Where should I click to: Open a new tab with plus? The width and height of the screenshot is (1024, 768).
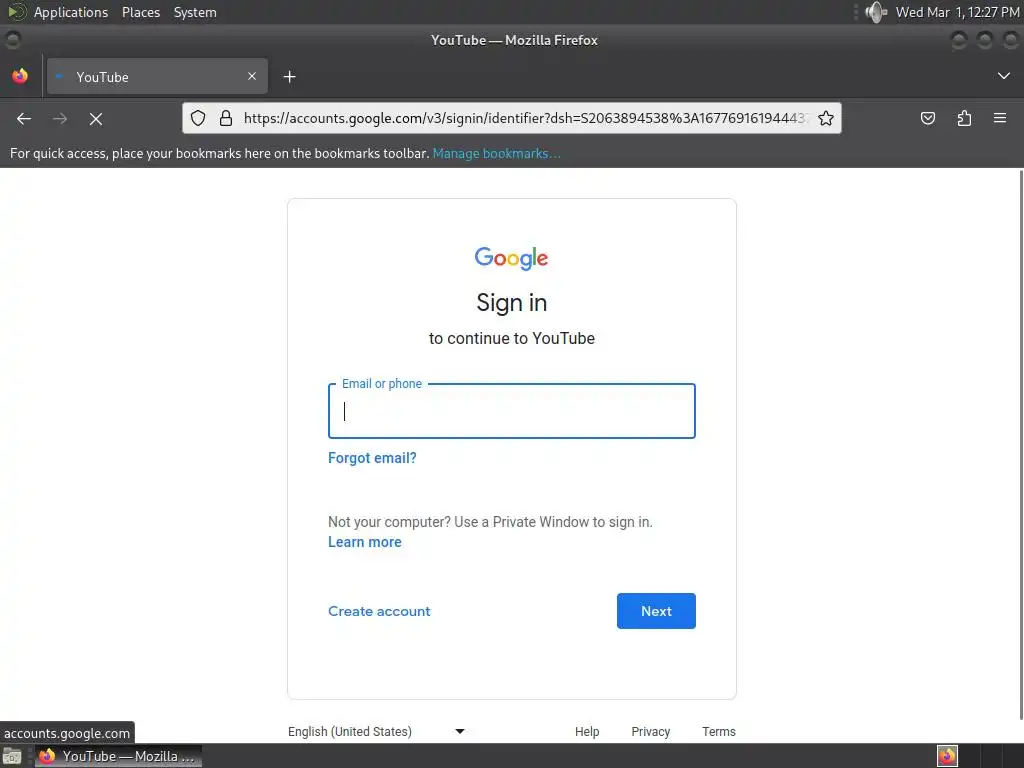pyautogui.click(x=289, y=77)
